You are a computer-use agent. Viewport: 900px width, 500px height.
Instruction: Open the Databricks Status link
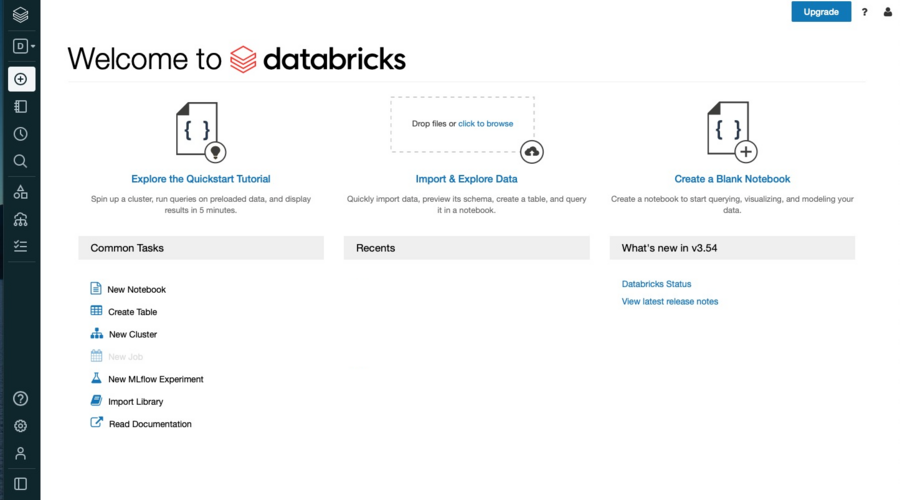[656, 284]
